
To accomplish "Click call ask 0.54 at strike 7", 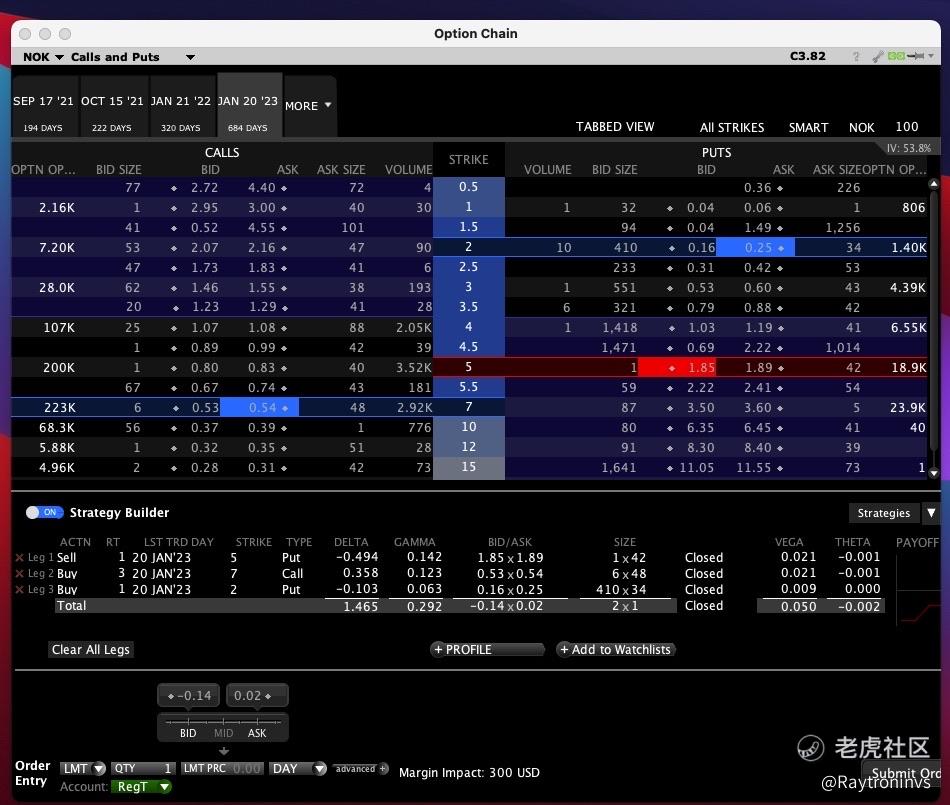I will tap(259, 408).
